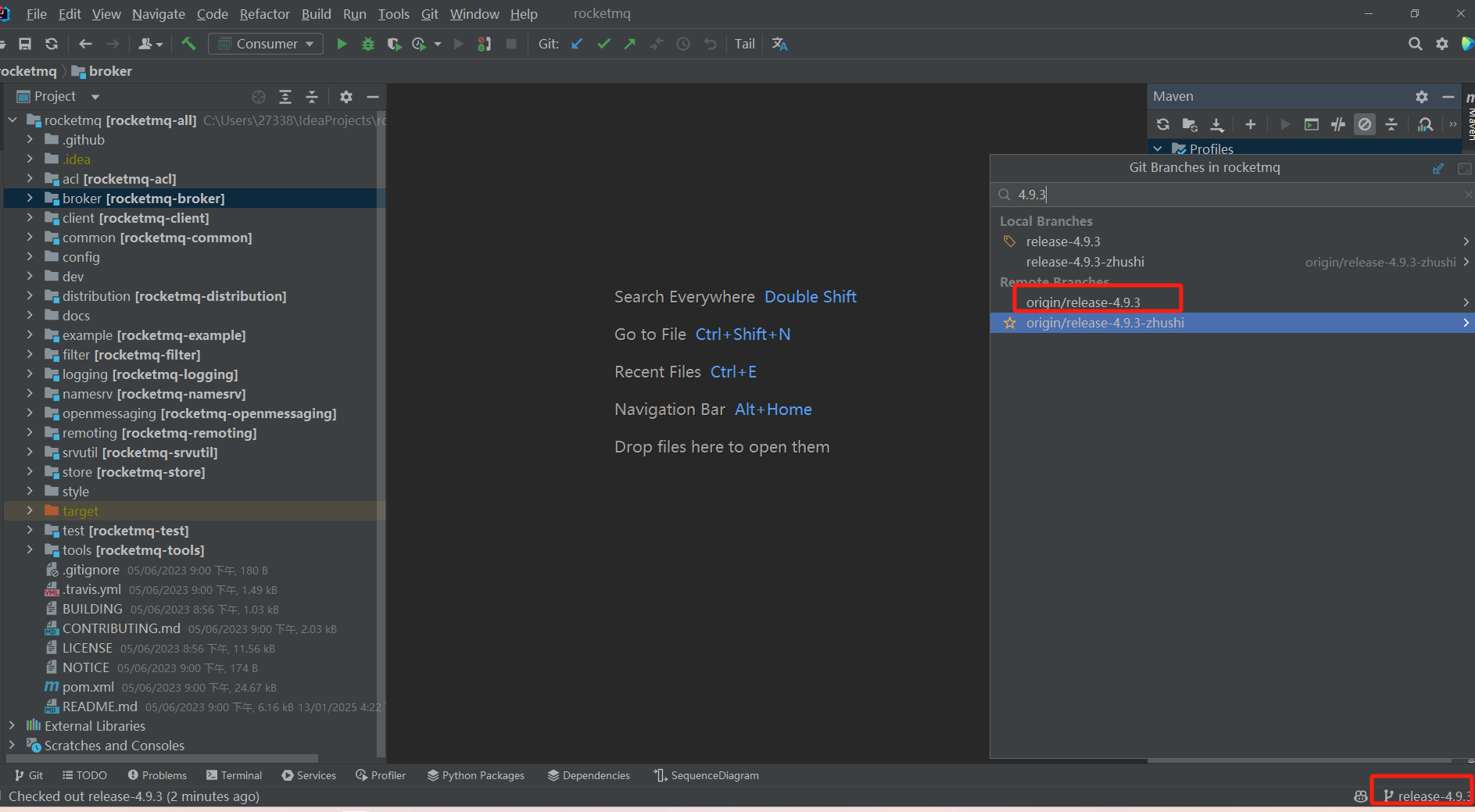Add Maven Projects with plus icon

1251,124
